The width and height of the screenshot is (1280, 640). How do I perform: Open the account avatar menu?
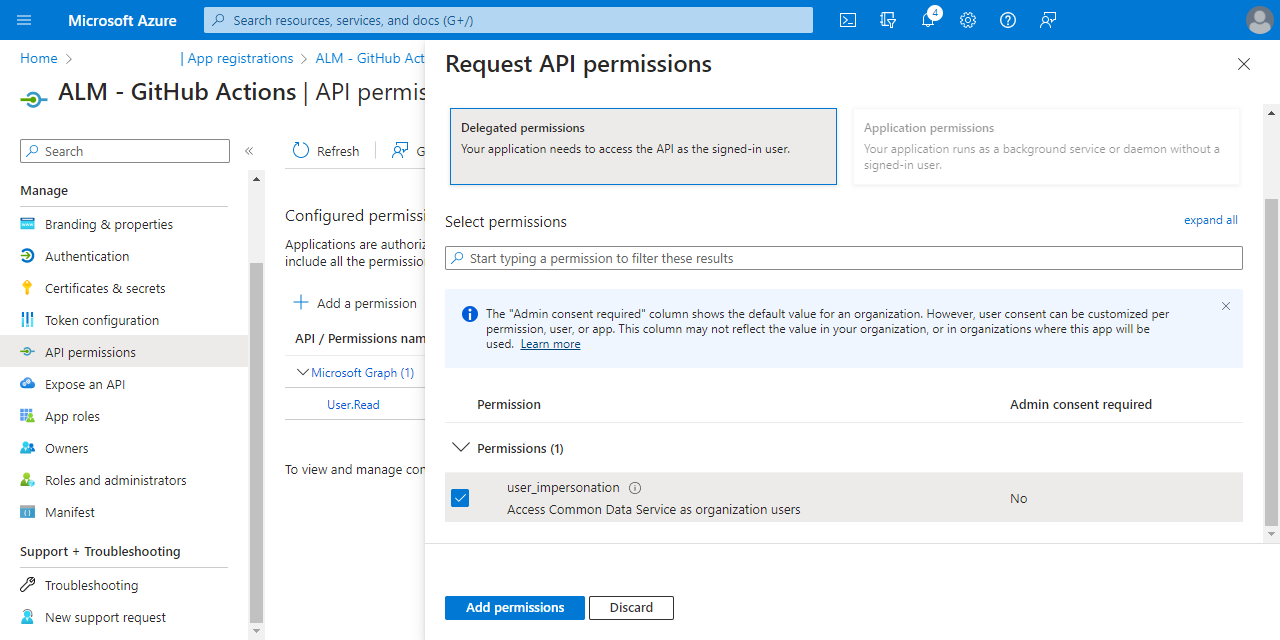(x=1259, y=20)
